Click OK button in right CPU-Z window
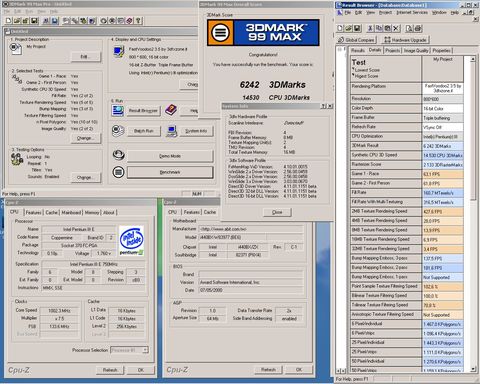The height and width of the screenshot is (384, 480). coord(299,369)
